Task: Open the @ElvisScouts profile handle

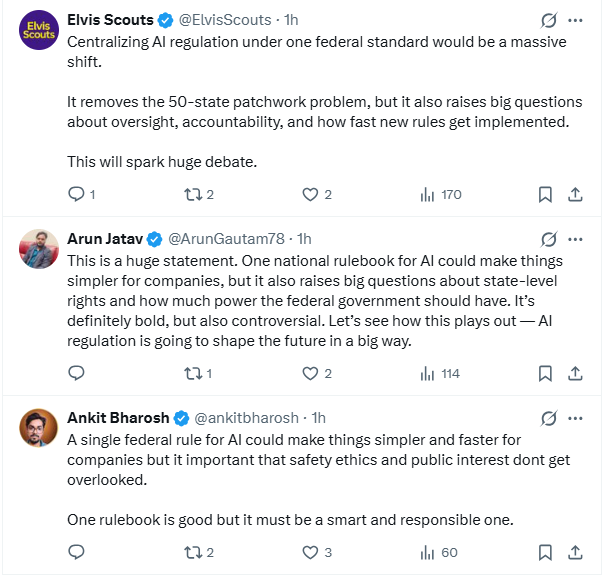Action: [232, 20]
